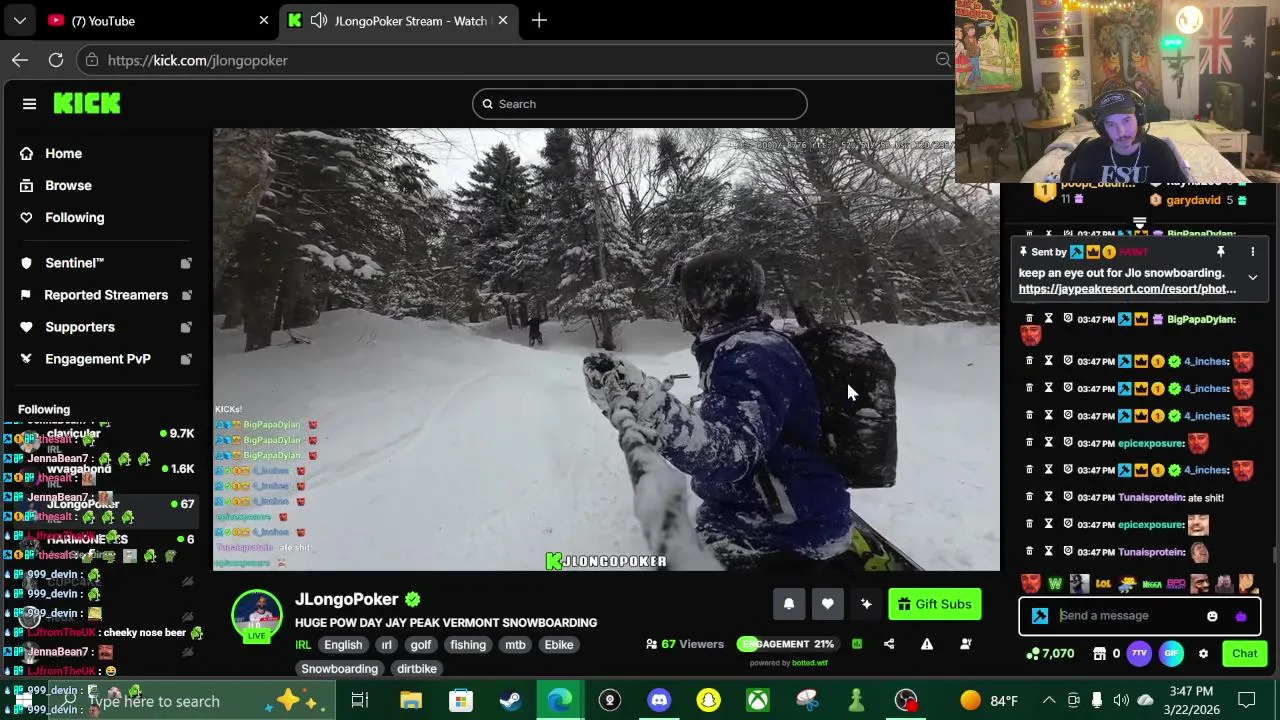
Task: Go to the Kick logo home page
Action: 87,103
